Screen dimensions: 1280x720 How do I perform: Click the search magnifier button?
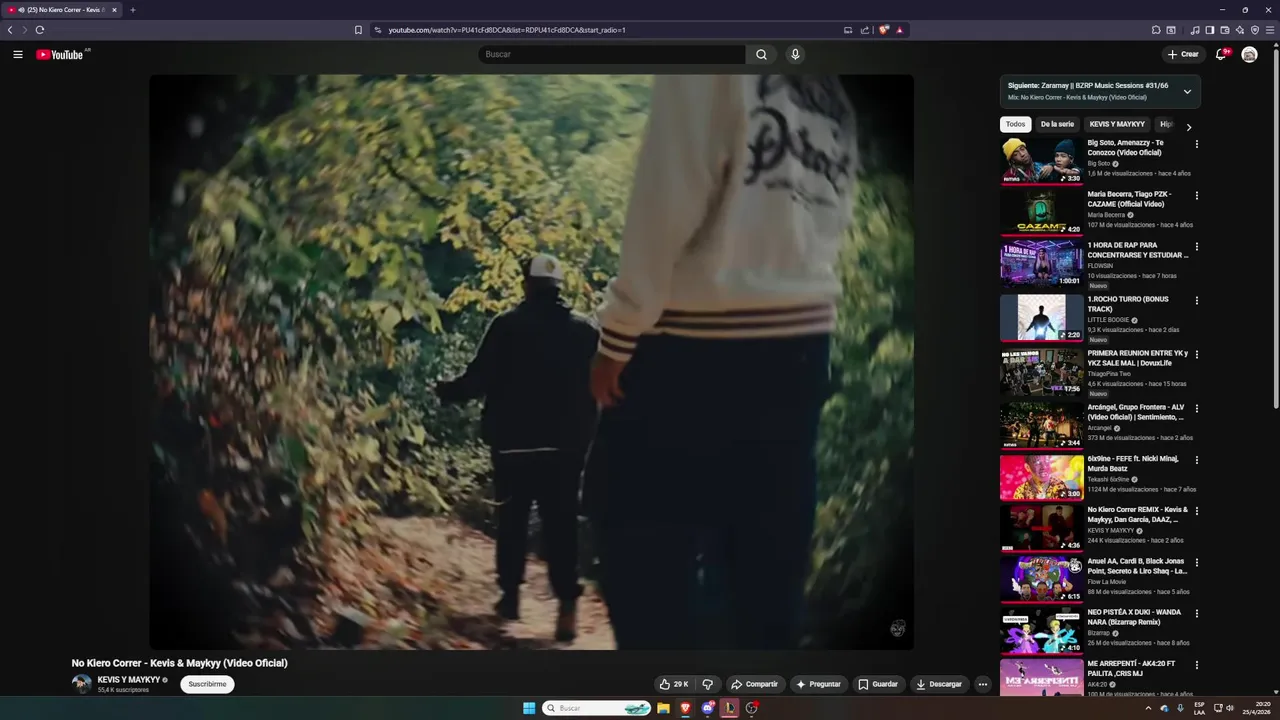(x=761, y=54)
